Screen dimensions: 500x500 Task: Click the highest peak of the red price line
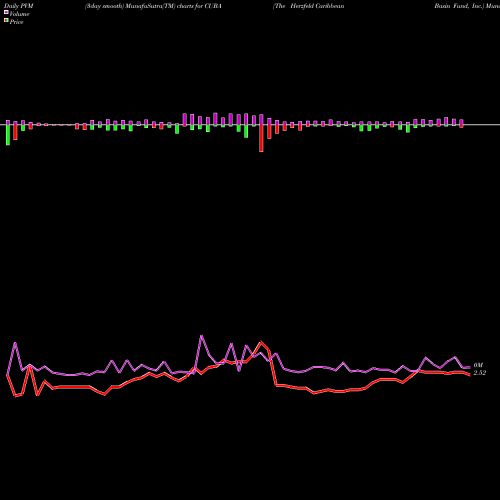[x=261, y=342]
